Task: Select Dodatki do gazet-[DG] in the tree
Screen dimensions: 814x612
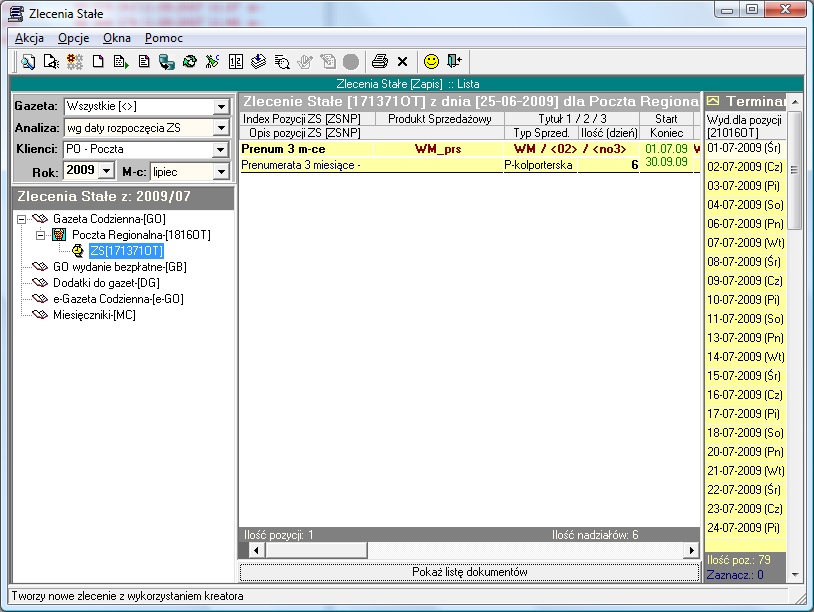Action: (x=106, y=283)
